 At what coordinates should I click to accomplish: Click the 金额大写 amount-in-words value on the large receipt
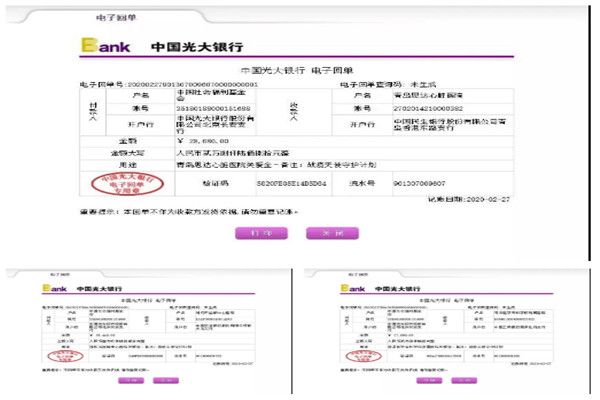233,153
